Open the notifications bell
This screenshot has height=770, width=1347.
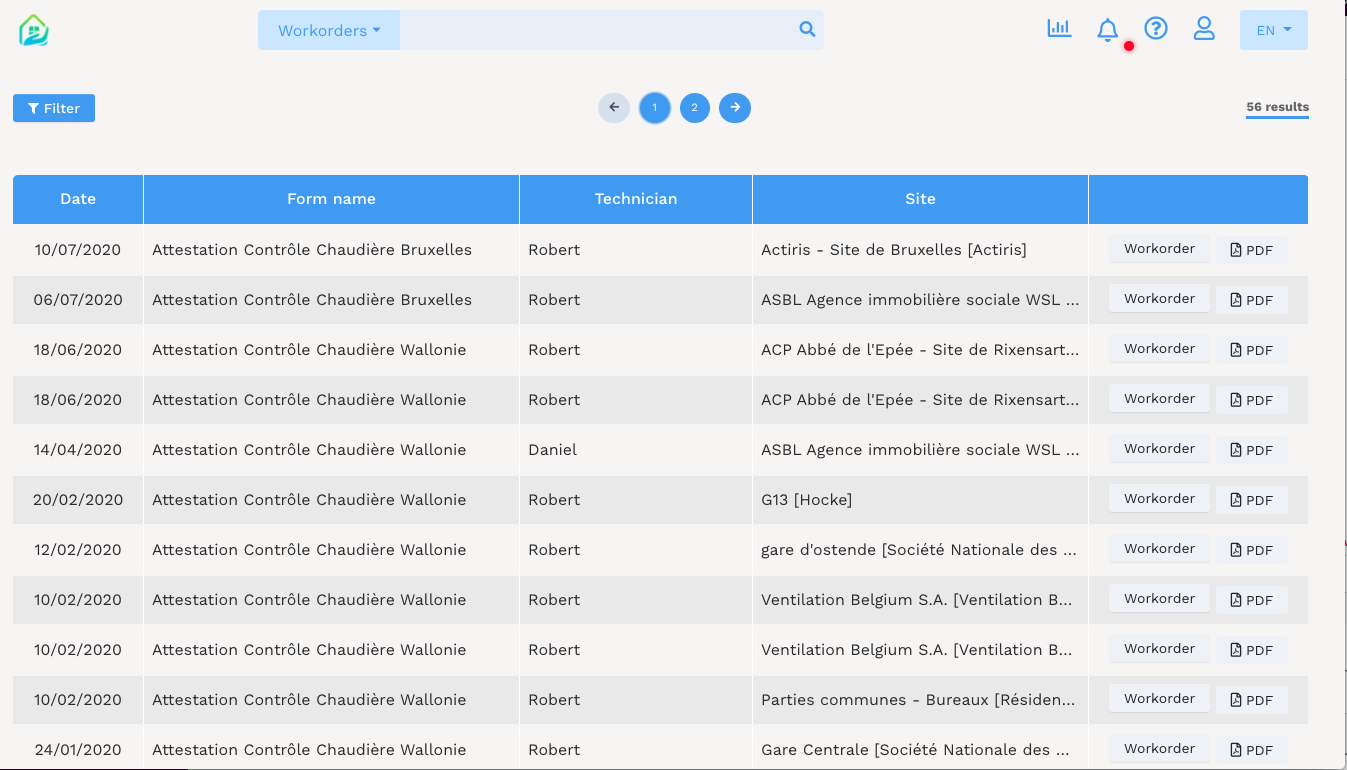click(x=1107, y=30)
